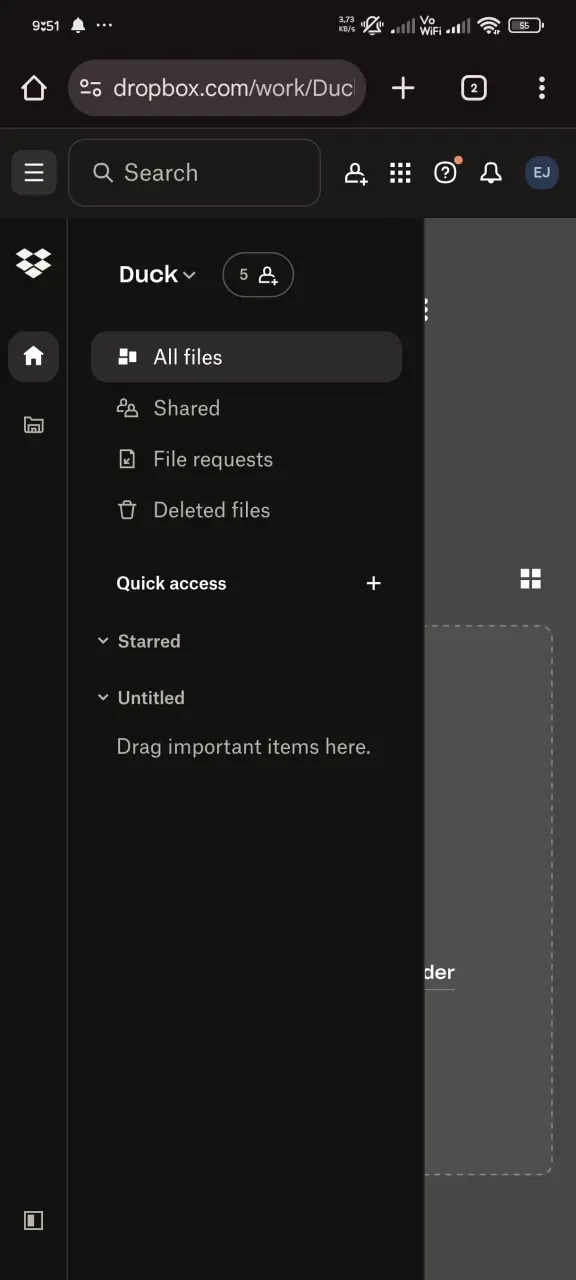Open the Shared section
This screenshot has height=1280, width=576.
coord(246,408)
